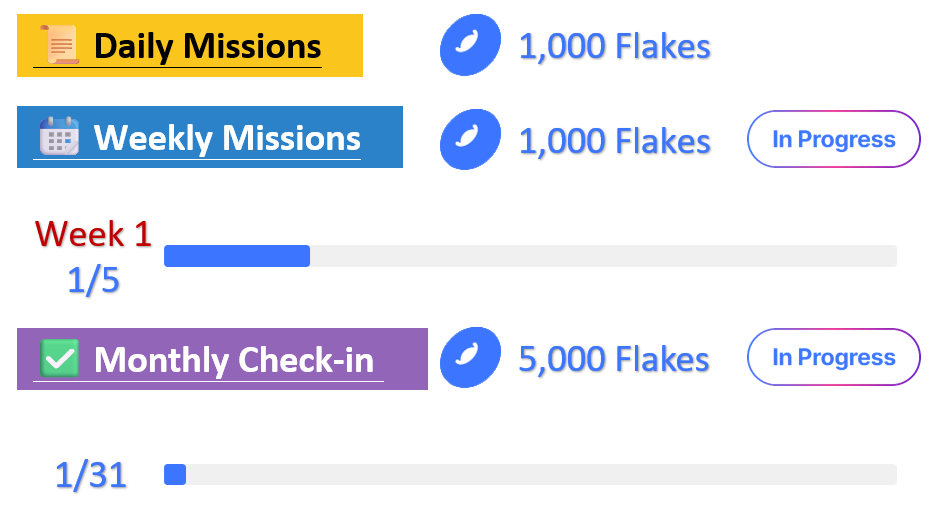Open the Monthly Check-in heading
Image resolution: width=930 pixels, height=530 pixels.
[233, 359]
